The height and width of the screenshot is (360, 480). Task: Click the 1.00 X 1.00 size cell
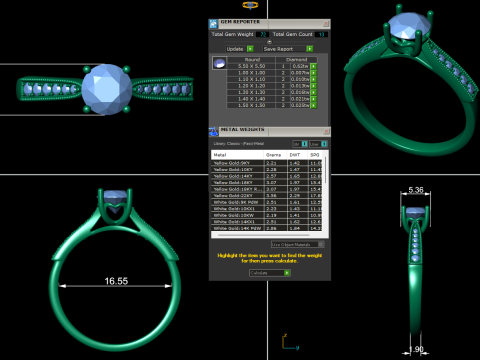251,73
